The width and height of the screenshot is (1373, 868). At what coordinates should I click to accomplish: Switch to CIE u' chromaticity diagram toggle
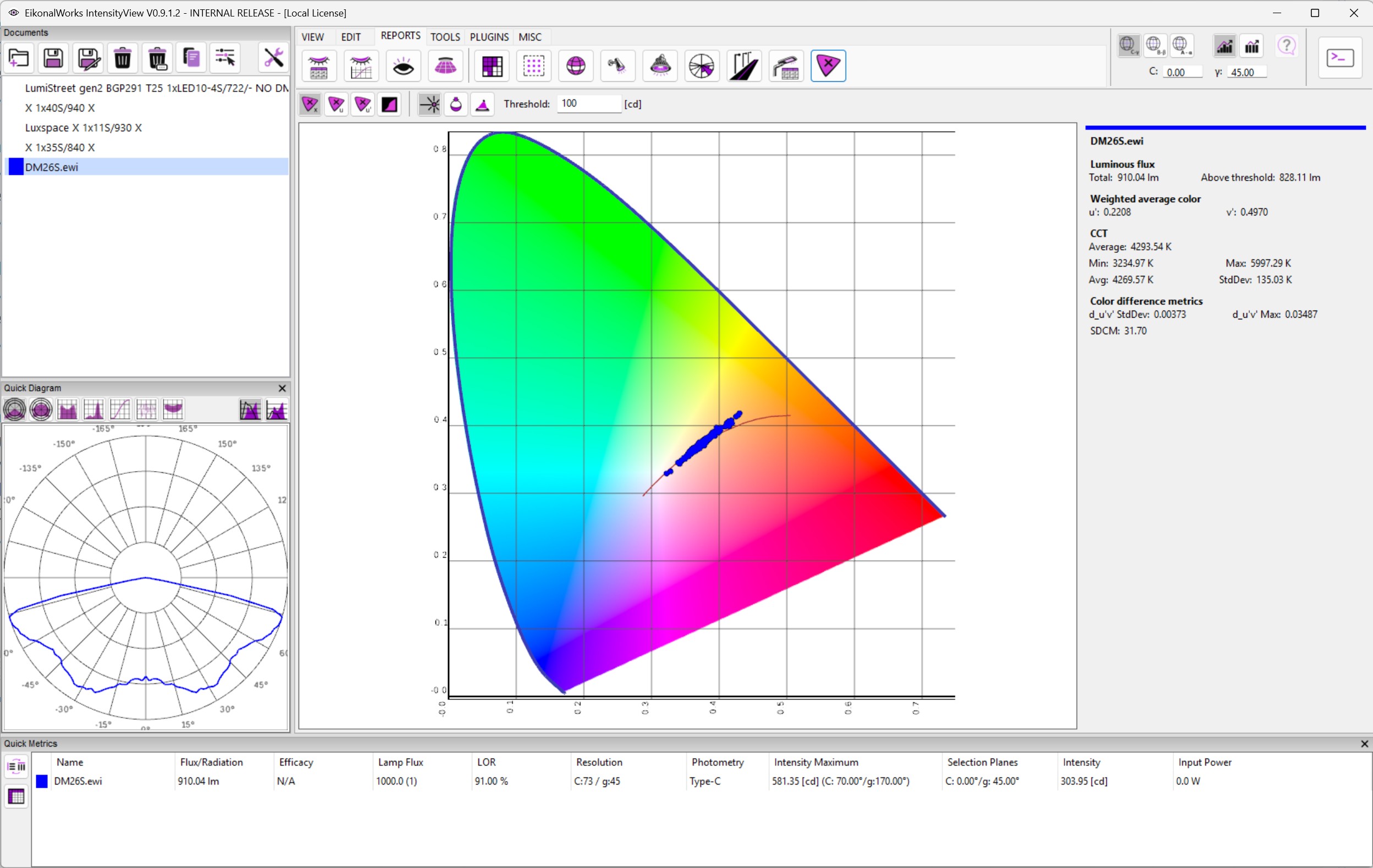363,104
